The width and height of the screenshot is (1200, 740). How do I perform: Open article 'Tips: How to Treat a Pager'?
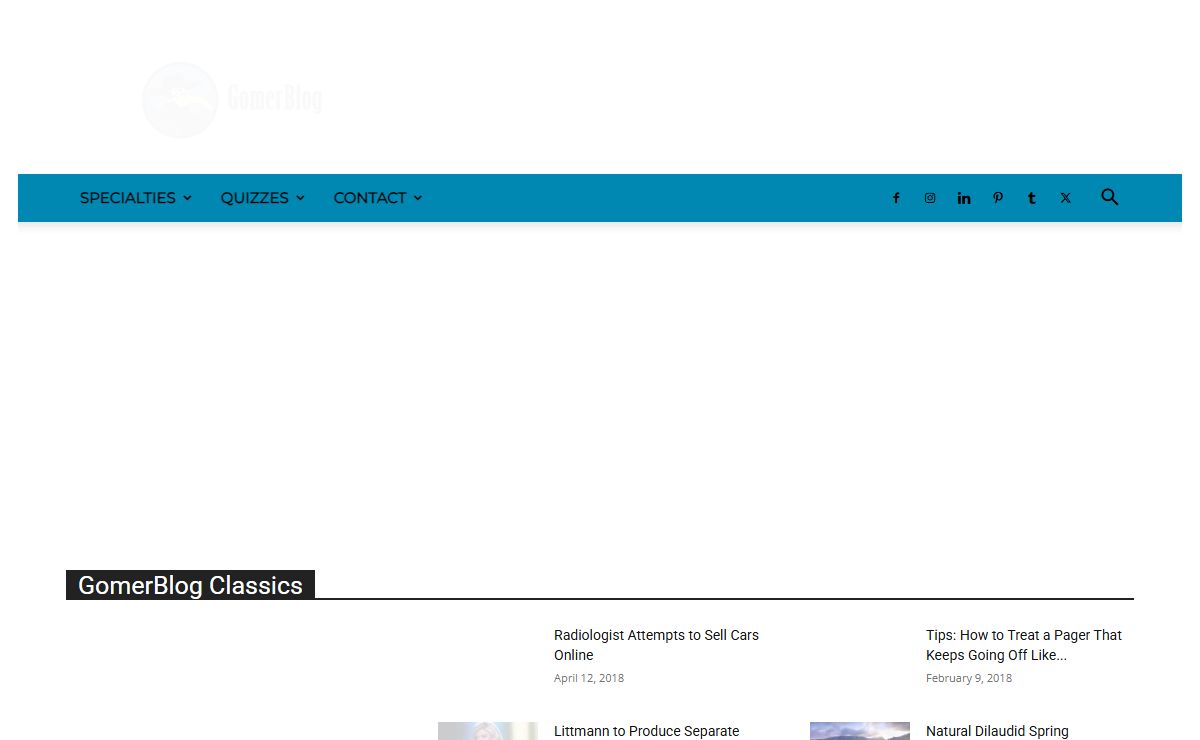tap(1024, 645)
